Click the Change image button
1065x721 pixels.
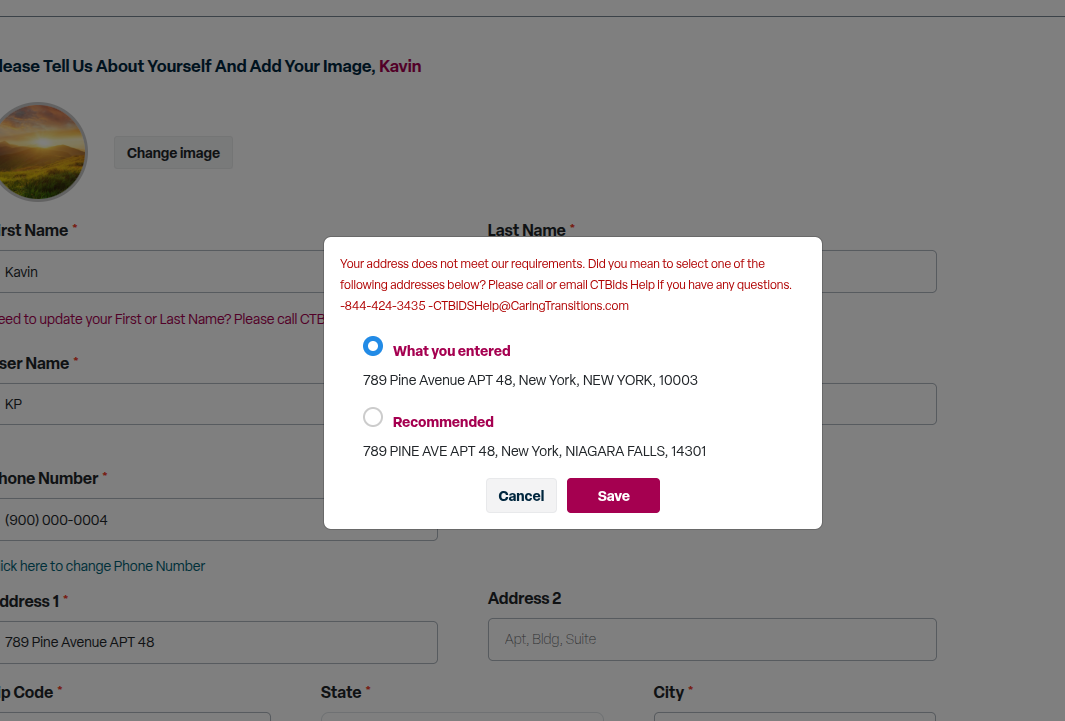(x=173, y=153)
